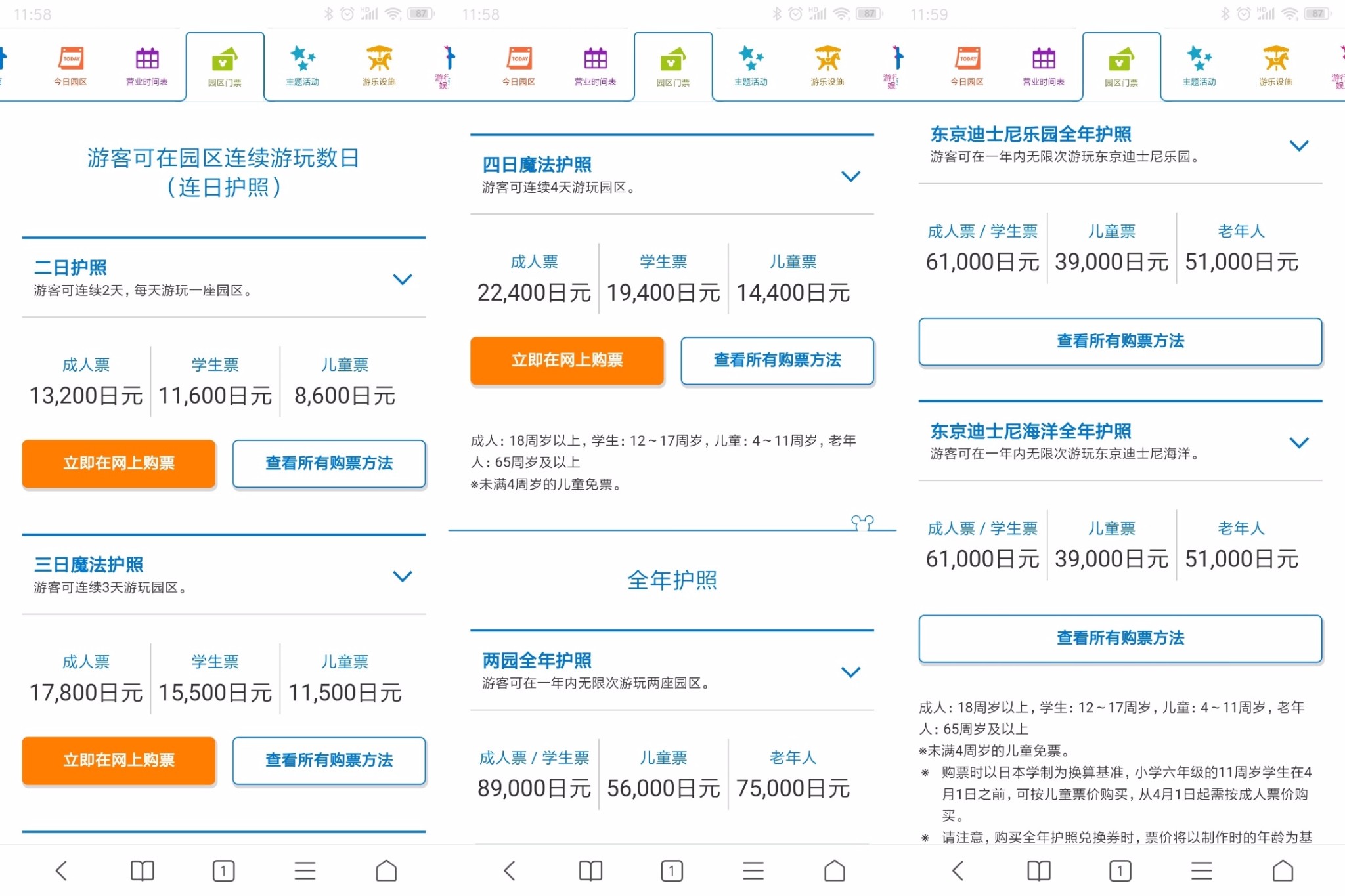Select the 75,000日元 senior price
Image resolution: width=1345 pixels, height=896 pixels.
click(793, 788)
